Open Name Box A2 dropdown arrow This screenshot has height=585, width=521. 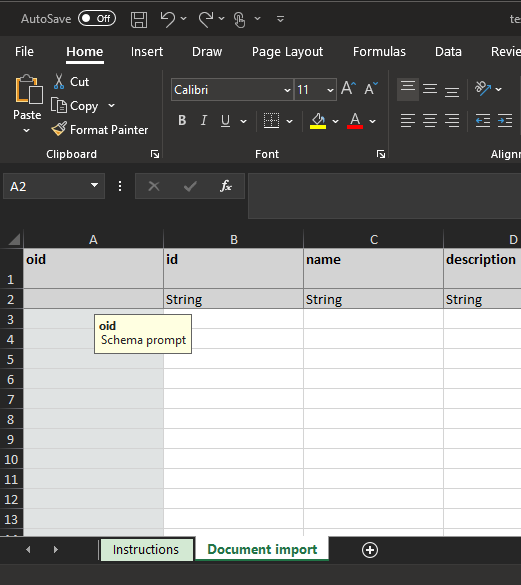(94, 185)
